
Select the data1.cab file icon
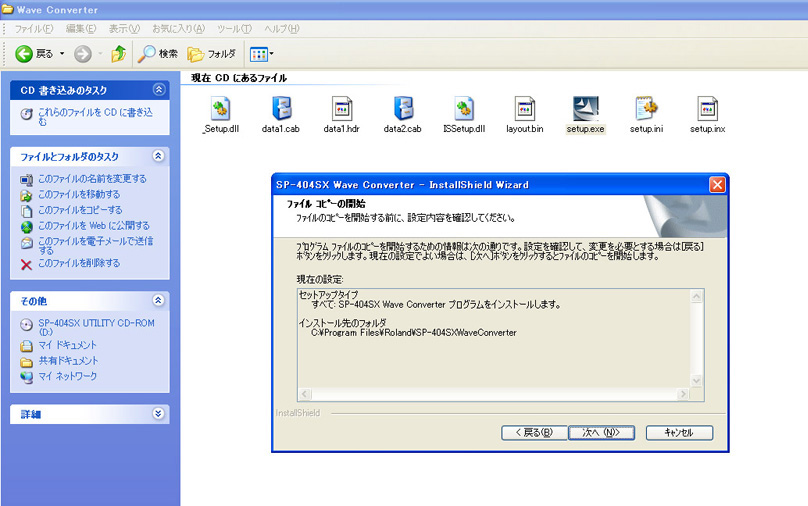pos(281,109)
